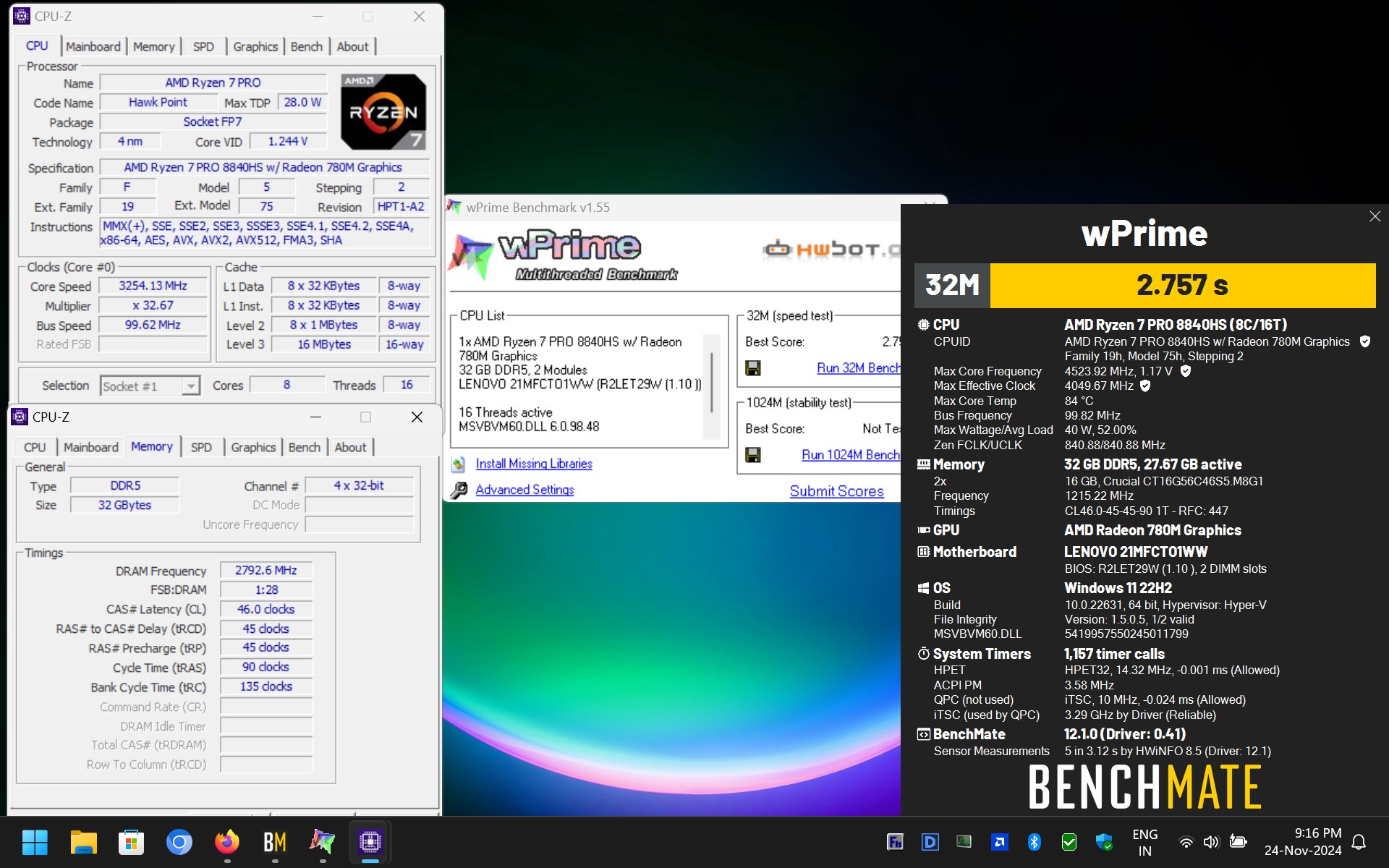Click DRAM Frequency value field
The image size is (1389, 868).
pyautogui.click(x=266, y=571)
